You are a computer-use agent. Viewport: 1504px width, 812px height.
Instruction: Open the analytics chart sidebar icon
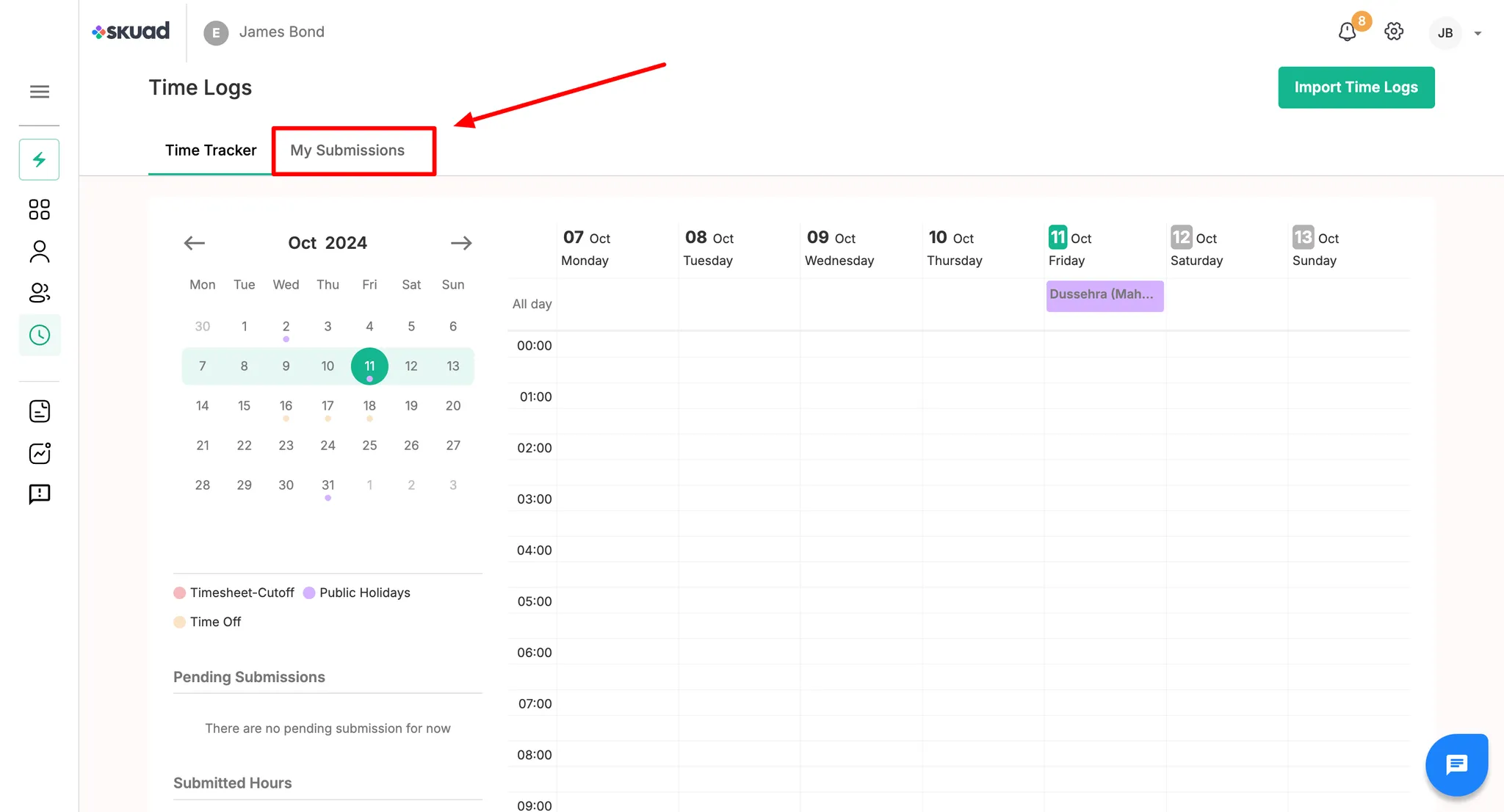pos(40,453)
